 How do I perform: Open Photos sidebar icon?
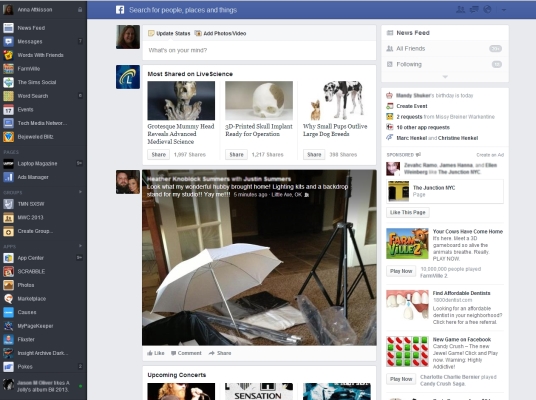click(x=8, y=285)
